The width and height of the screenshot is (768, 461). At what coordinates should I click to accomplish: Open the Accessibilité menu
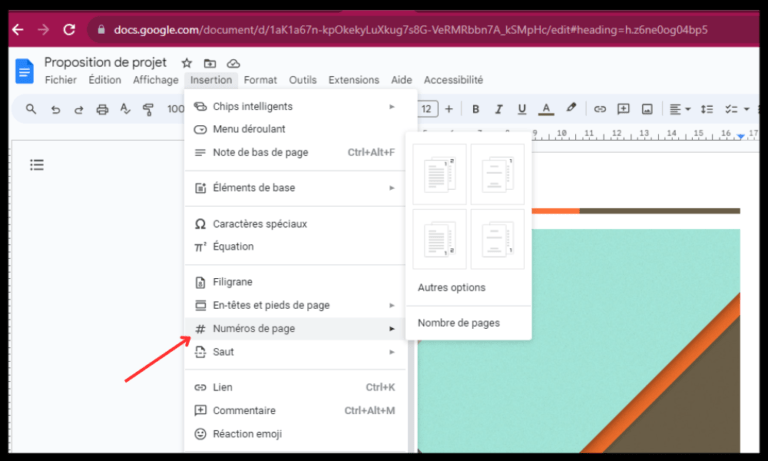453,80
